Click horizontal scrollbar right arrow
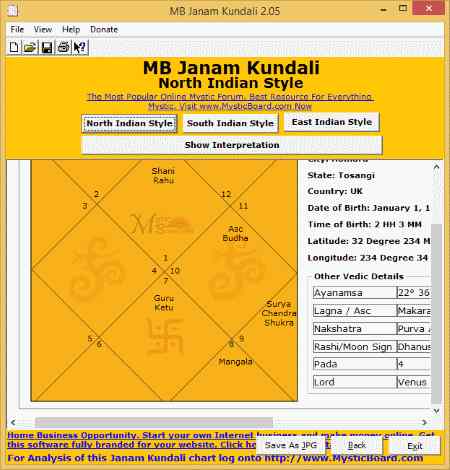This screenshot has width=450, height=470. [424, 422]
